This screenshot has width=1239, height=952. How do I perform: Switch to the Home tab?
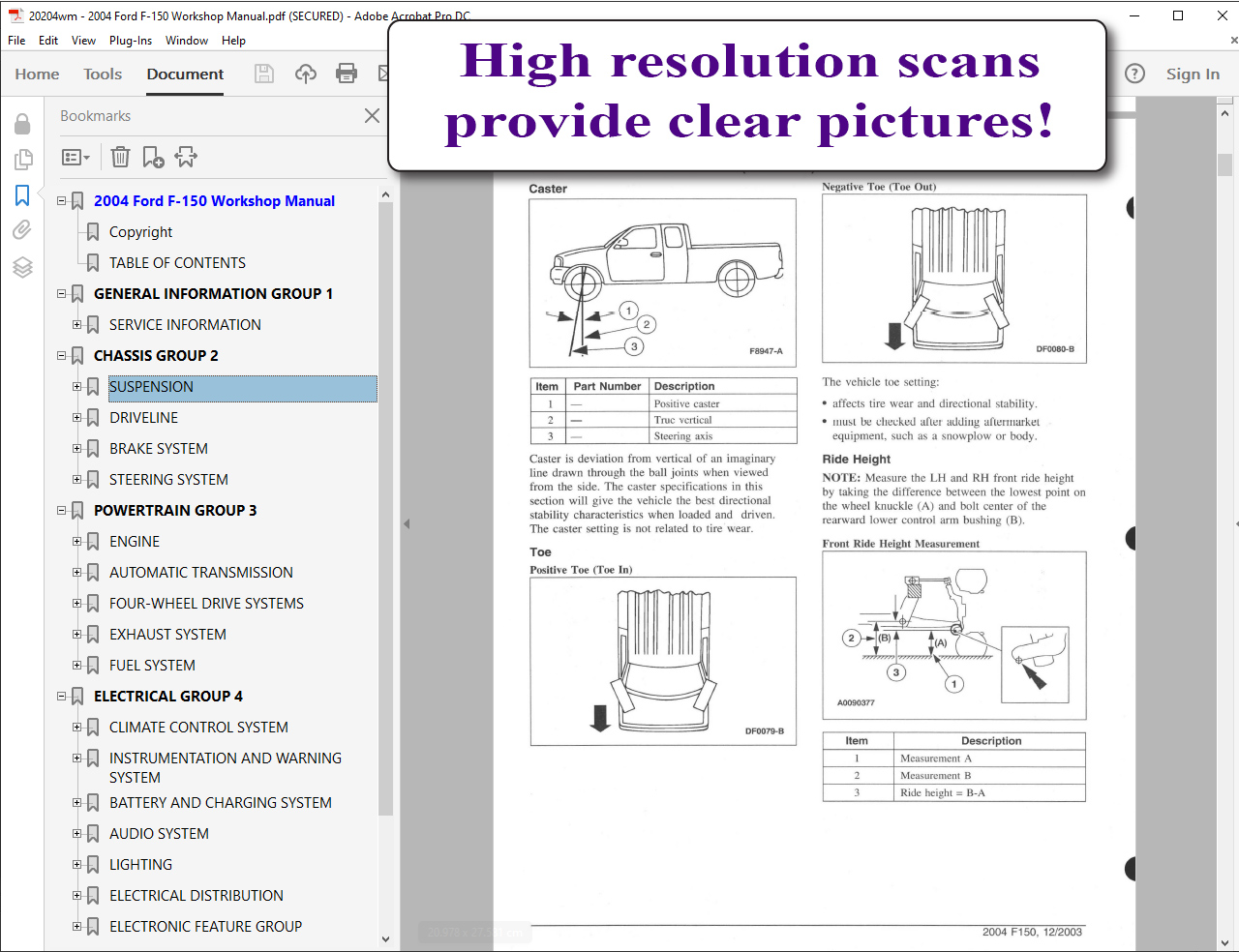click(x=37, y=74)
